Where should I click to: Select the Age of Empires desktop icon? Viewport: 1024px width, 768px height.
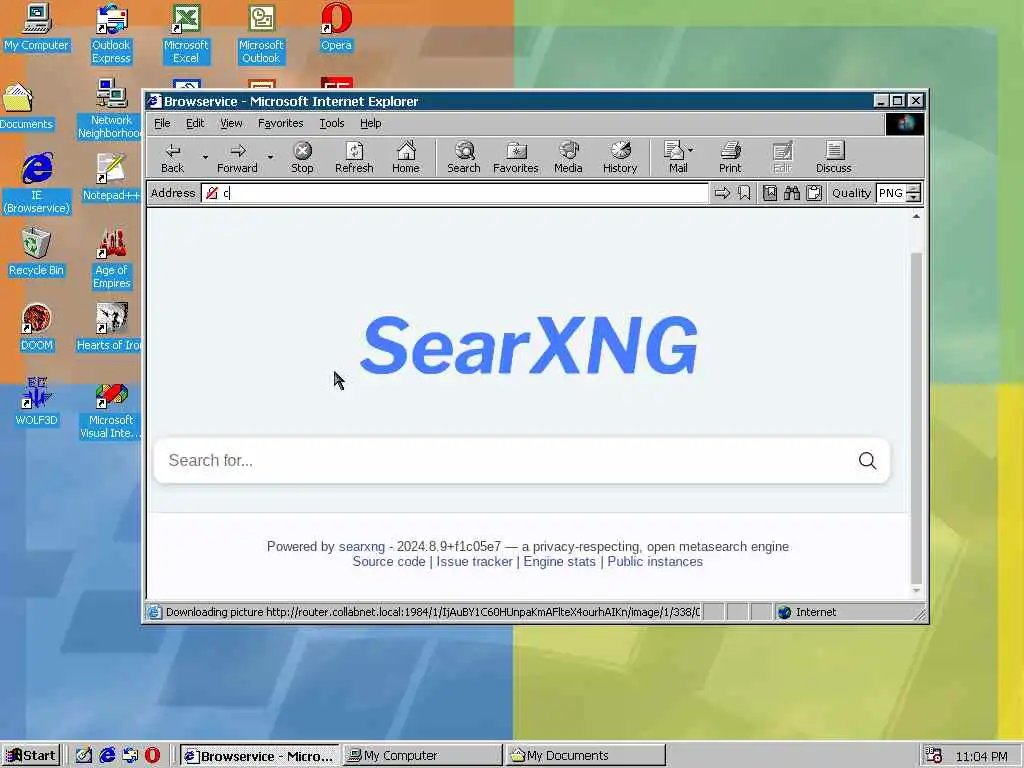point(112,259)
